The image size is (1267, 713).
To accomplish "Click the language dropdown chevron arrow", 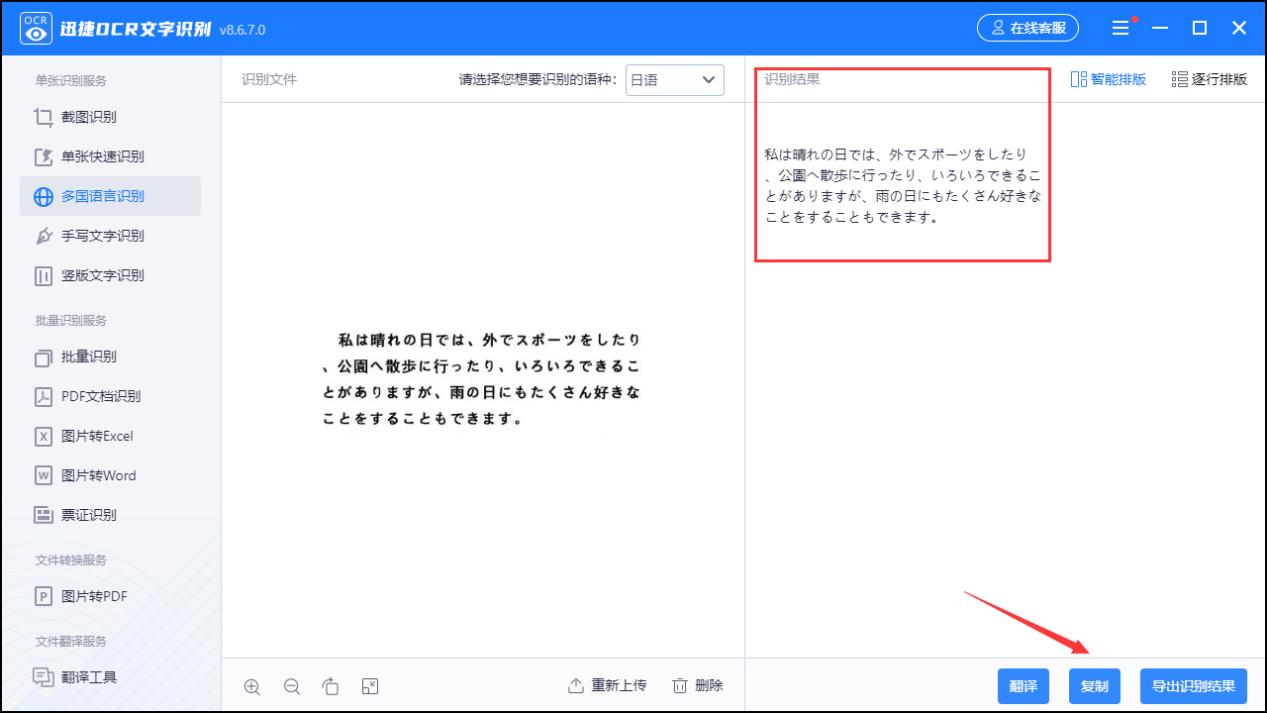I will [x=709, y=80].
